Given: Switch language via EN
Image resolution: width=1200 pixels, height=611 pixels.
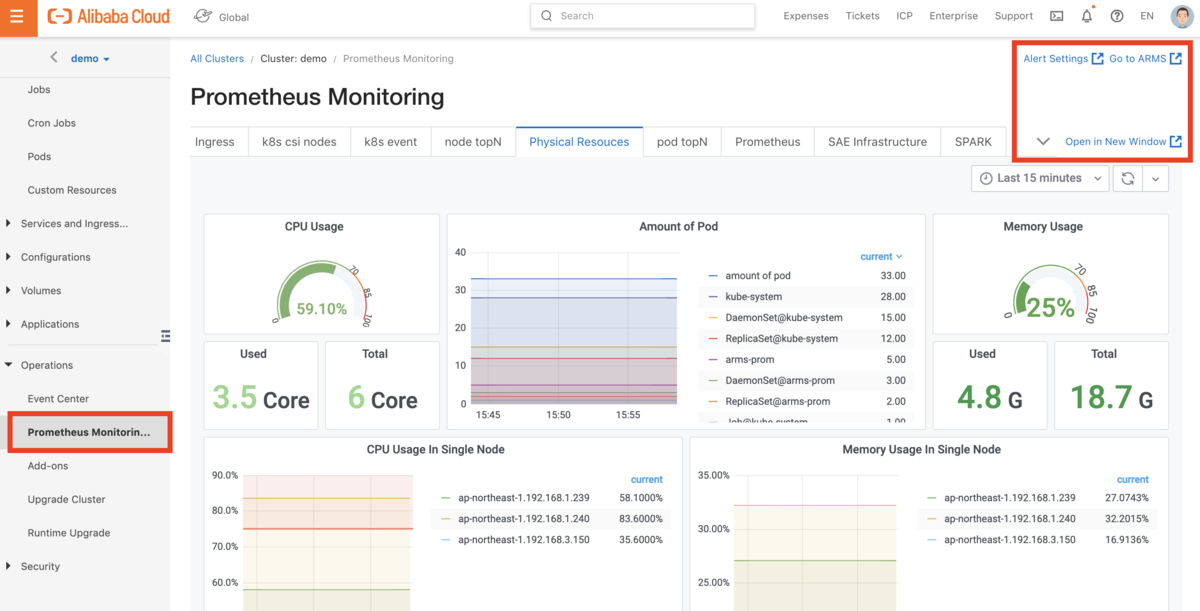Looking at the screenshot, I should click(1147, 16).
